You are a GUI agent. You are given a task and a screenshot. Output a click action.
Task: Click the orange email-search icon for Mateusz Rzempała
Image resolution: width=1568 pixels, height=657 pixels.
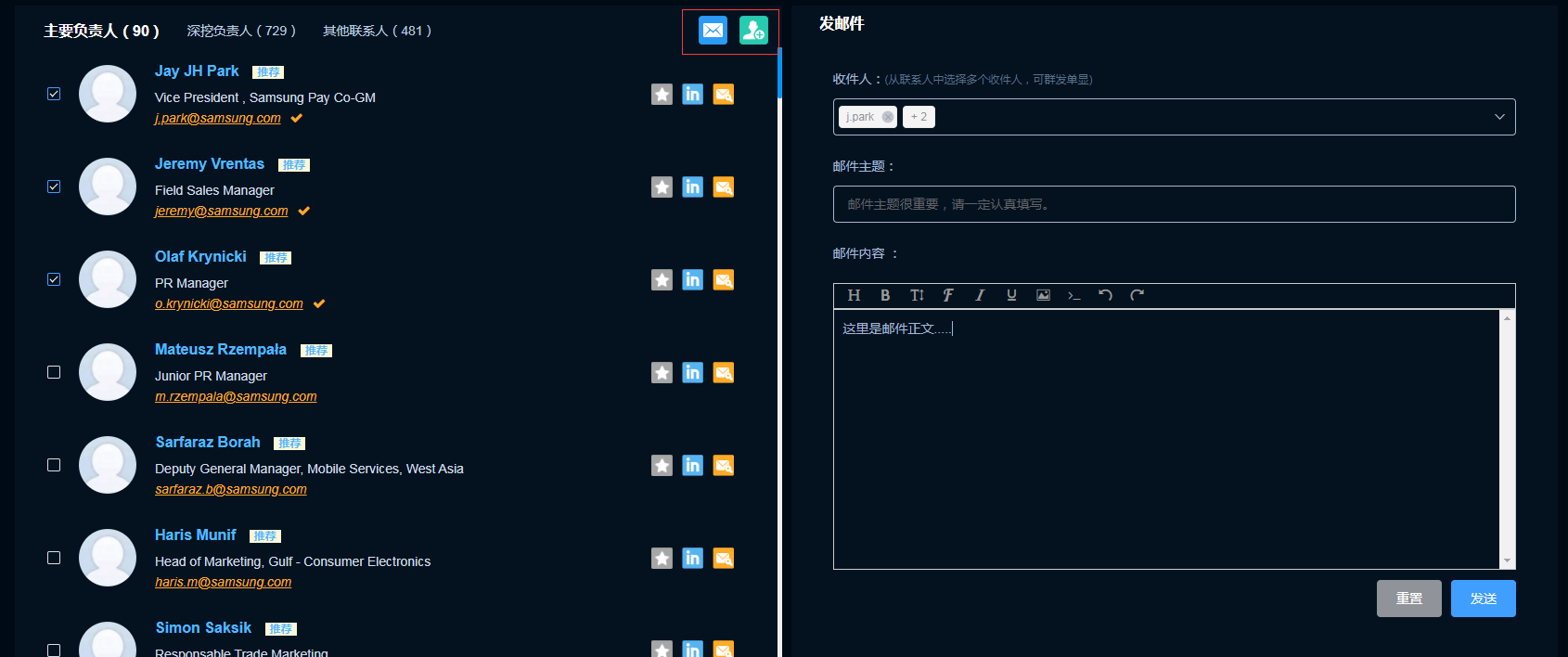pos(724,372)
